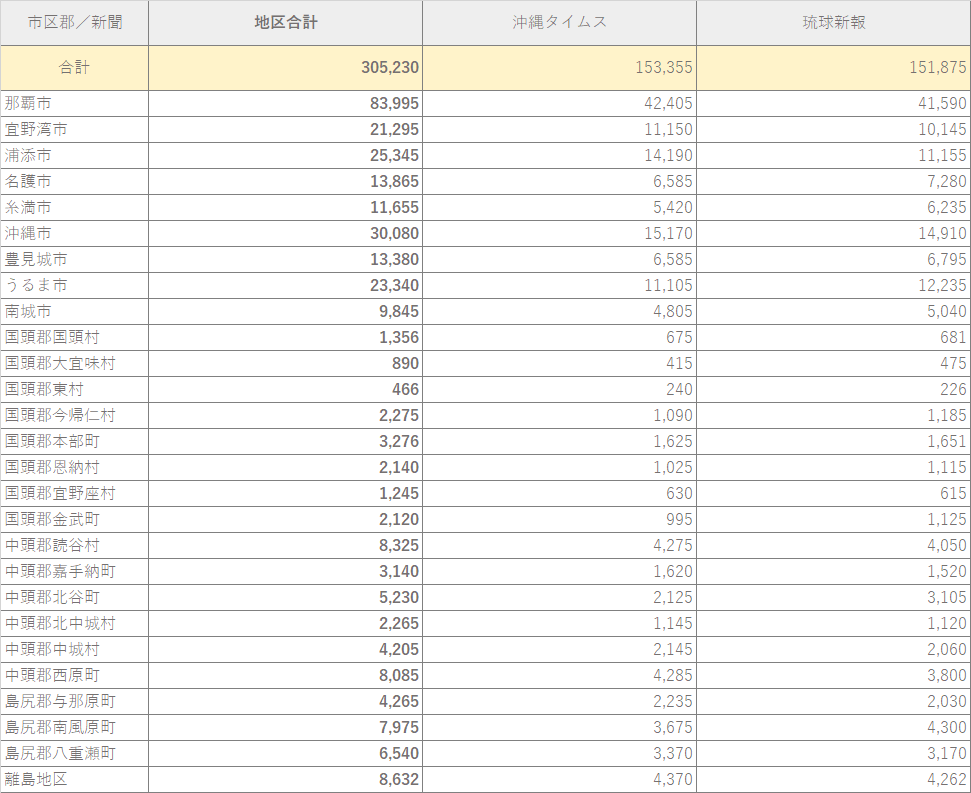The image size is (971, 793).
Task: Click the 1,245 value
Action: point(399,493)
